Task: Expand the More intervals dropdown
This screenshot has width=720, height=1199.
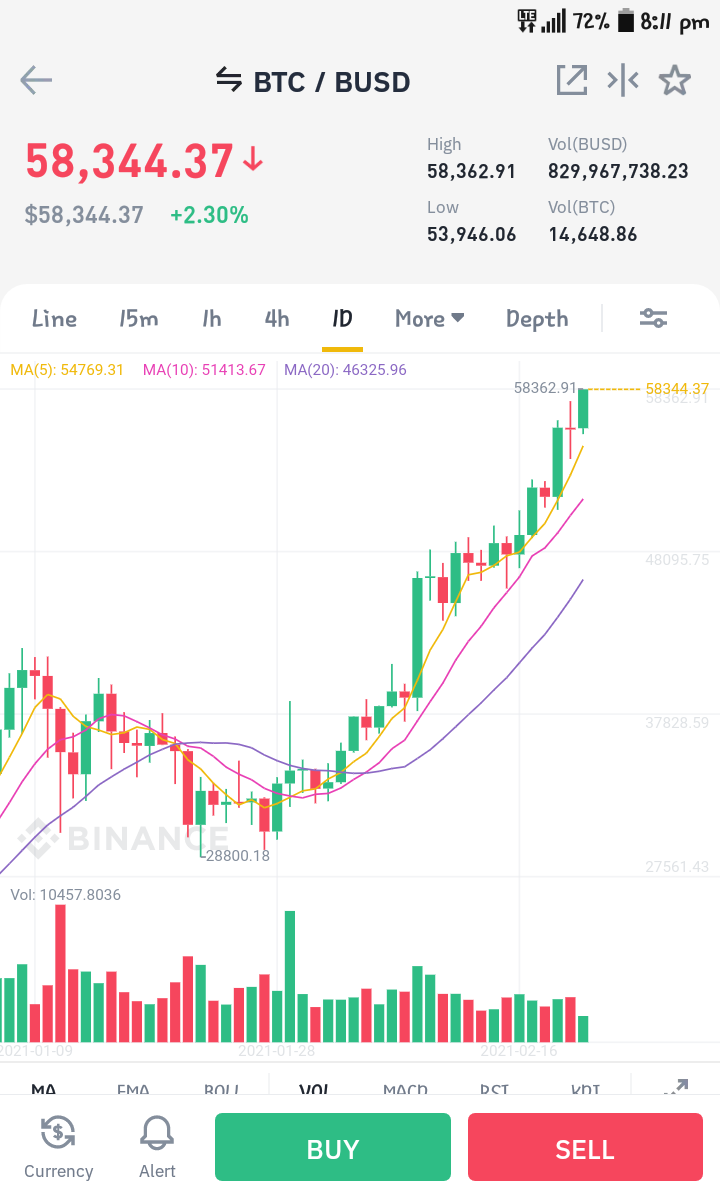Action: [x=430, y=318]
